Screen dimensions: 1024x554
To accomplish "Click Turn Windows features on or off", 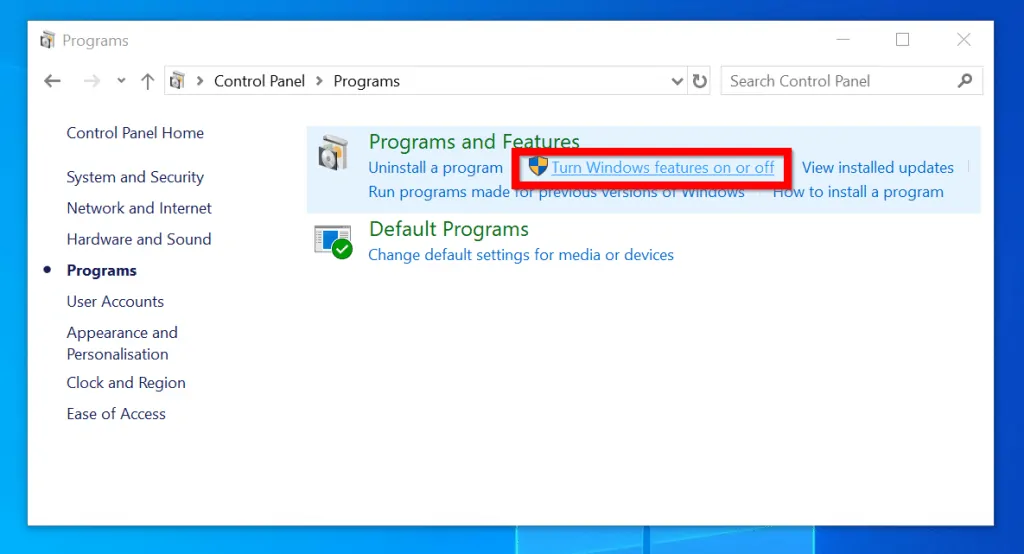I will click(x=663, y=168).
